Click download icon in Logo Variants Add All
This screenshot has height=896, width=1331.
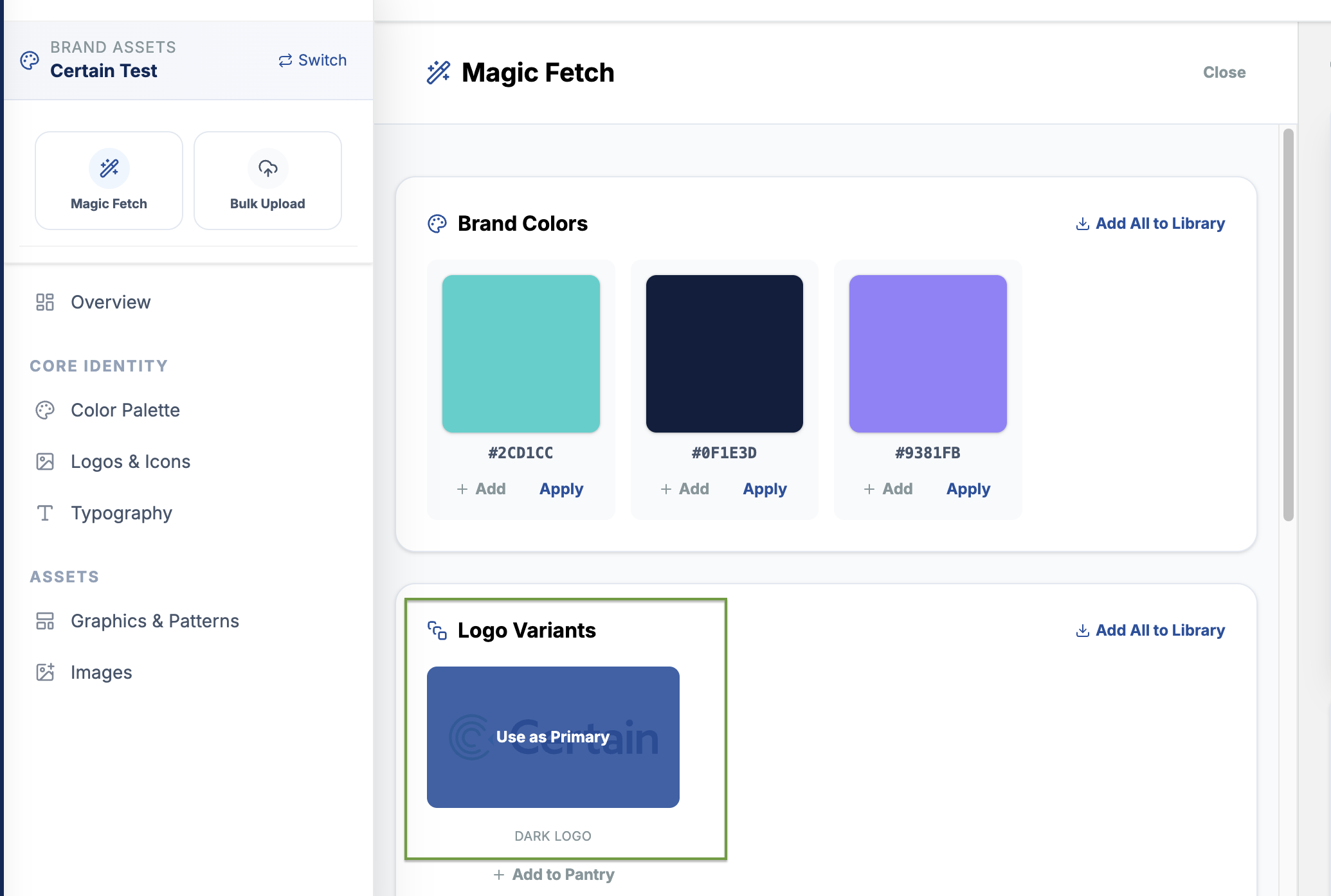pos(1083,631)
